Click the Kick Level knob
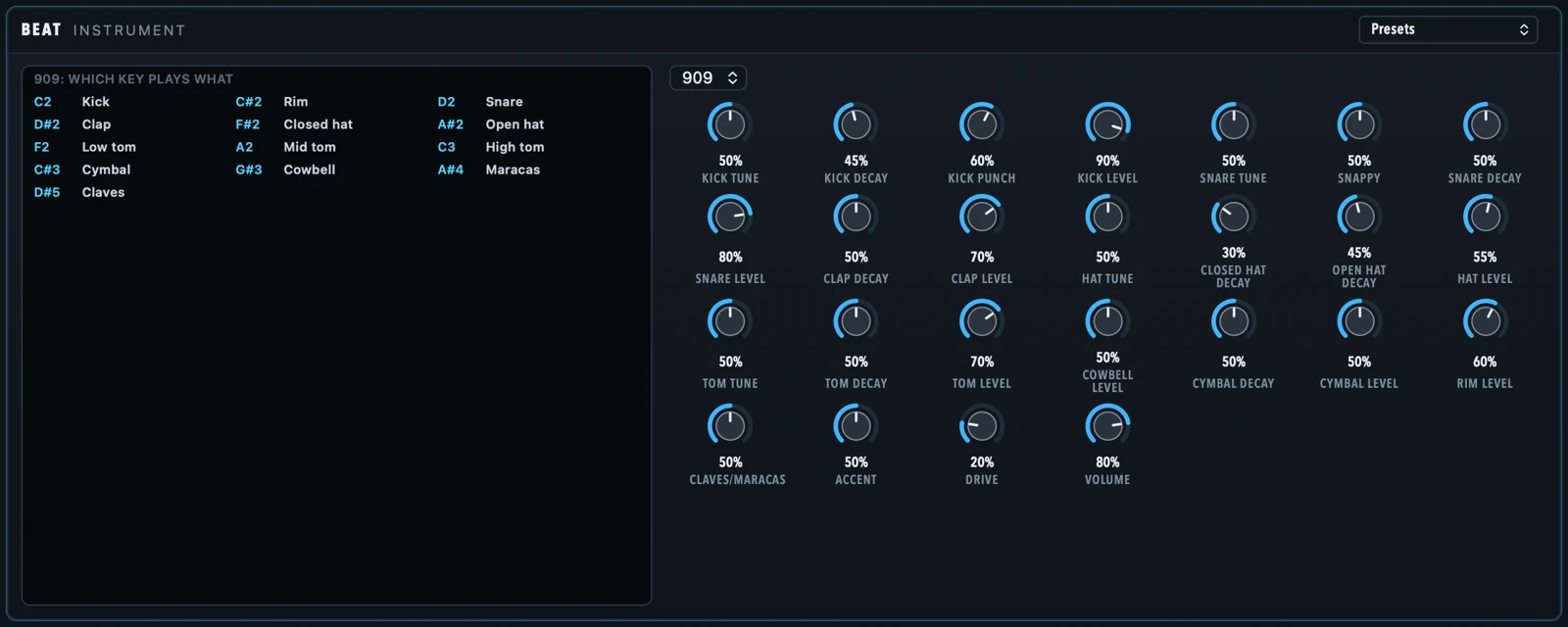Viewport: 1568px width, 627px height. 1107,124
